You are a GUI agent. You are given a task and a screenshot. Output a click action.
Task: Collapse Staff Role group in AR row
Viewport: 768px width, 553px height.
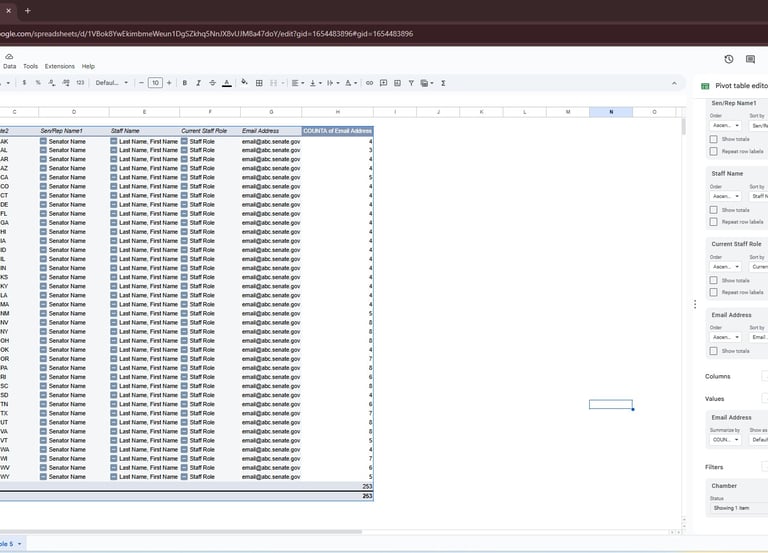coord(184,159)
